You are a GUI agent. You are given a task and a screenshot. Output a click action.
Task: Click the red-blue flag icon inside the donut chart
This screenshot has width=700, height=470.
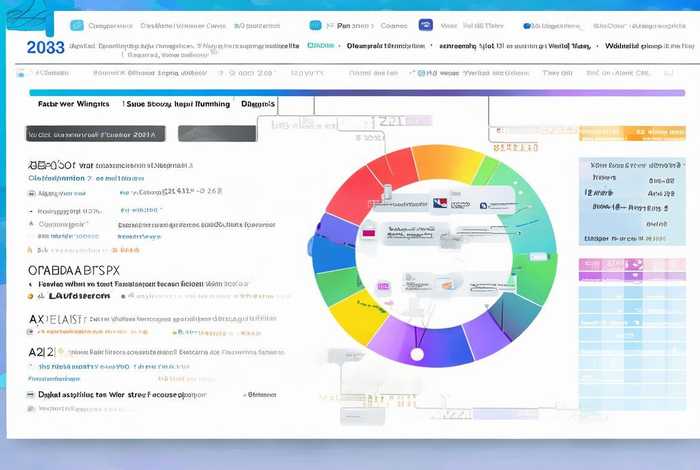coord(439,204)
